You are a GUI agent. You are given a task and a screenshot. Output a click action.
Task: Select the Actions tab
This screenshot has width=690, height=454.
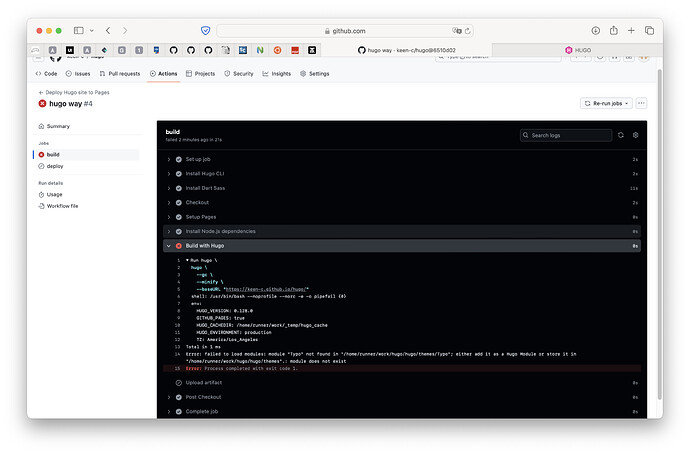point(163,74)
